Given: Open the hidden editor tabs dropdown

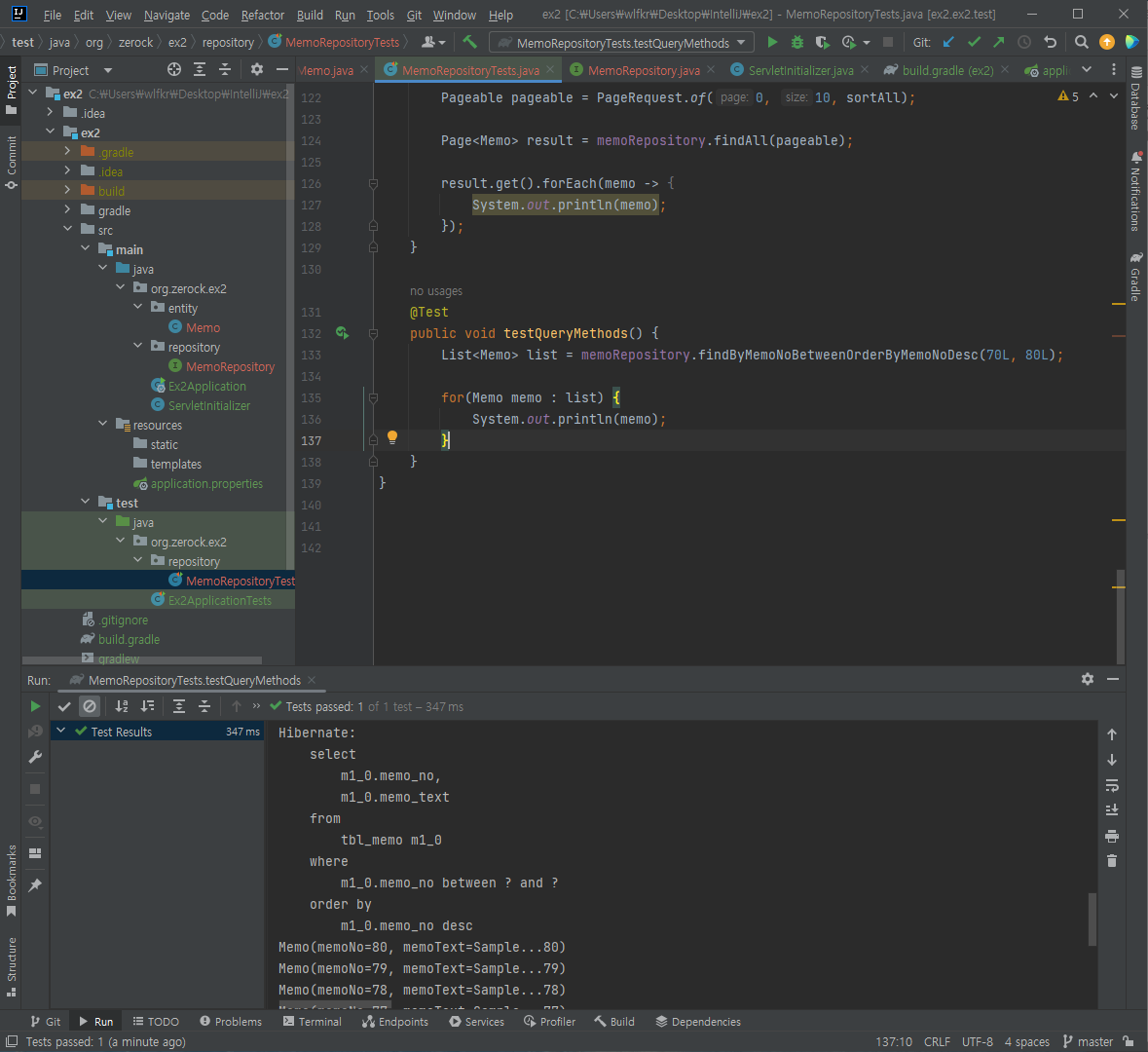Looking at the screenshot, I should (x=1087, y=69).
